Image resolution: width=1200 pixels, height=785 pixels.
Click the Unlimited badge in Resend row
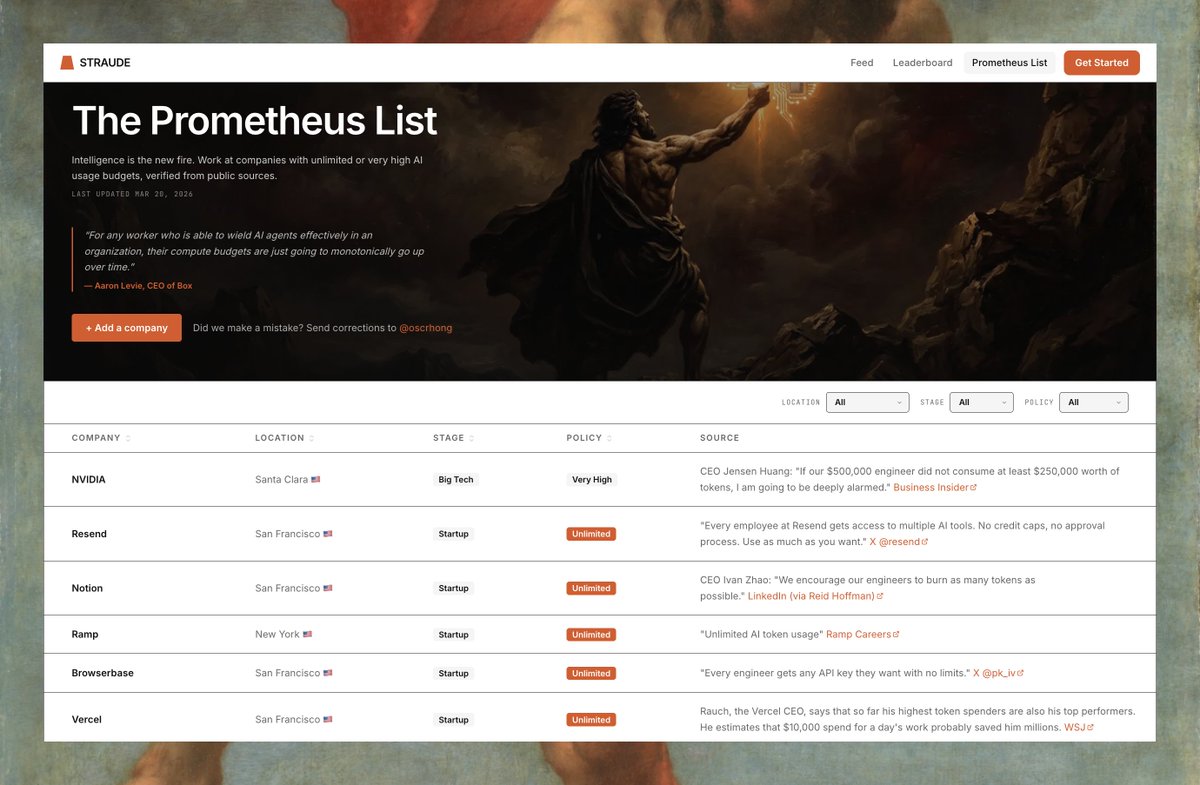pyautogui.click(x=591, y=534)
